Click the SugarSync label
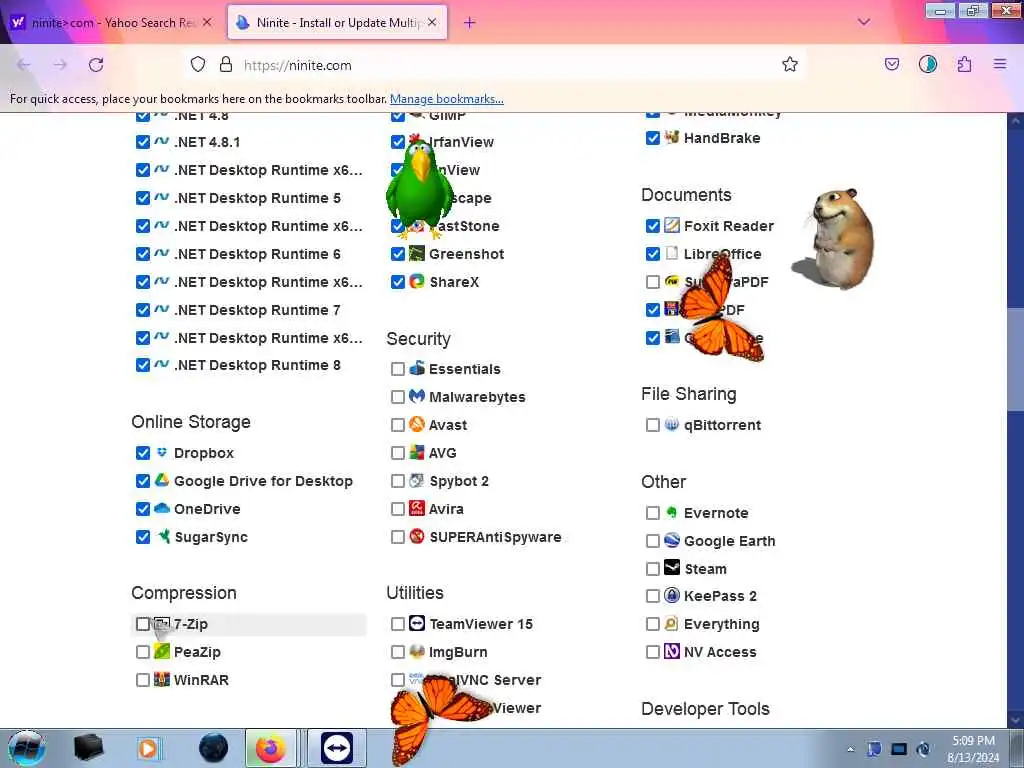Viewport: 1024px width, 768px height. pyautogui.click(x=211, y=537)
